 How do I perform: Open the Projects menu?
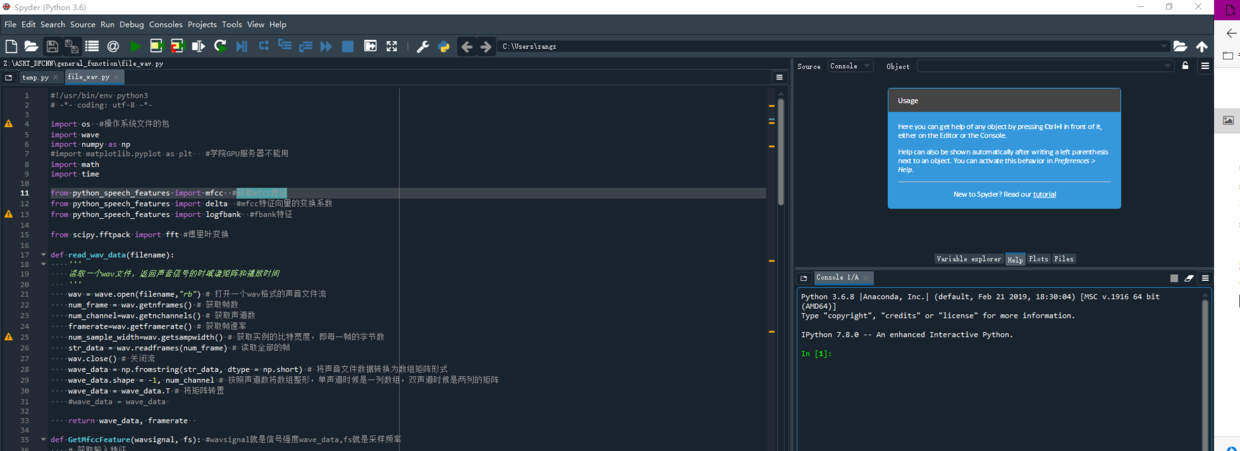click(202, 24)
